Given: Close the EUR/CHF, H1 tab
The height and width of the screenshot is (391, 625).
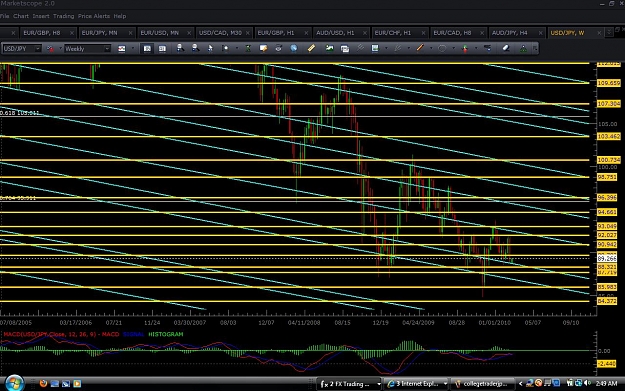Looking at the screenshot, I should coord(423,33).
